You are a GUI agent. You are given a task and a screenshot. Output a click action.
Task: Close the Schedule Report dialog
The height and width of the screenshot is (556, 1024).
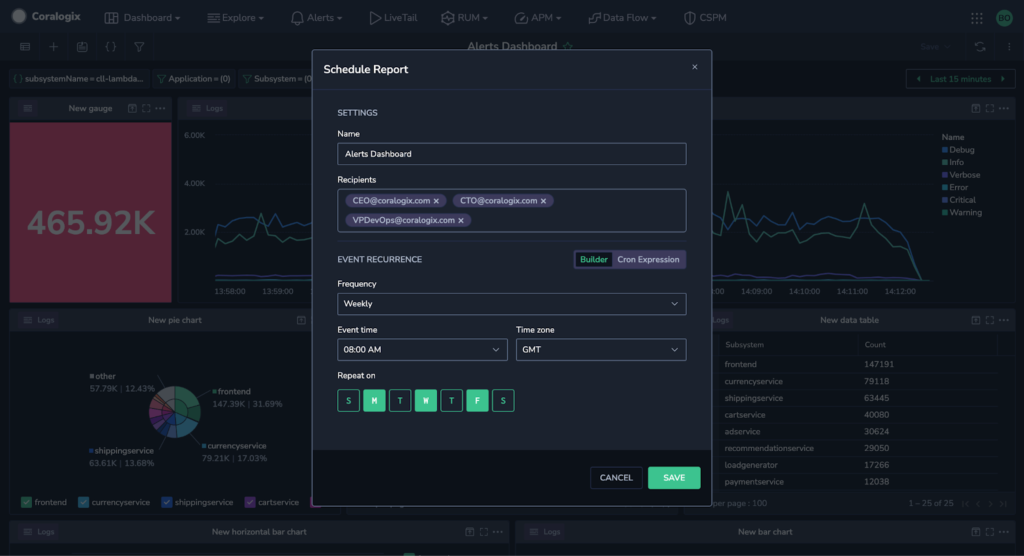pyautogui.click(x=695, y=67)
